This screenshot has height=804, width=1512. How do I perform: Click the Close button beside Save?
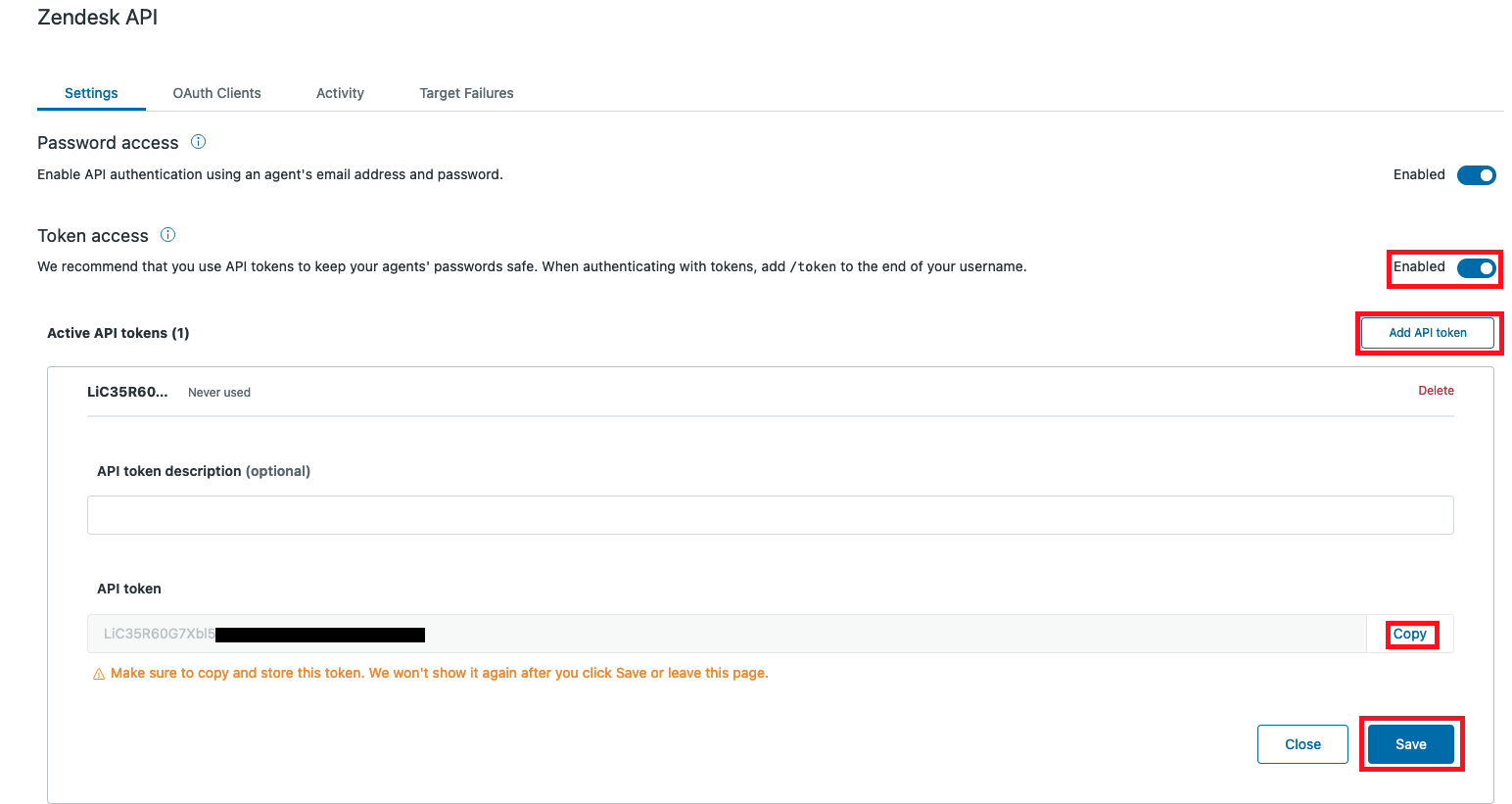point(1302,744)
